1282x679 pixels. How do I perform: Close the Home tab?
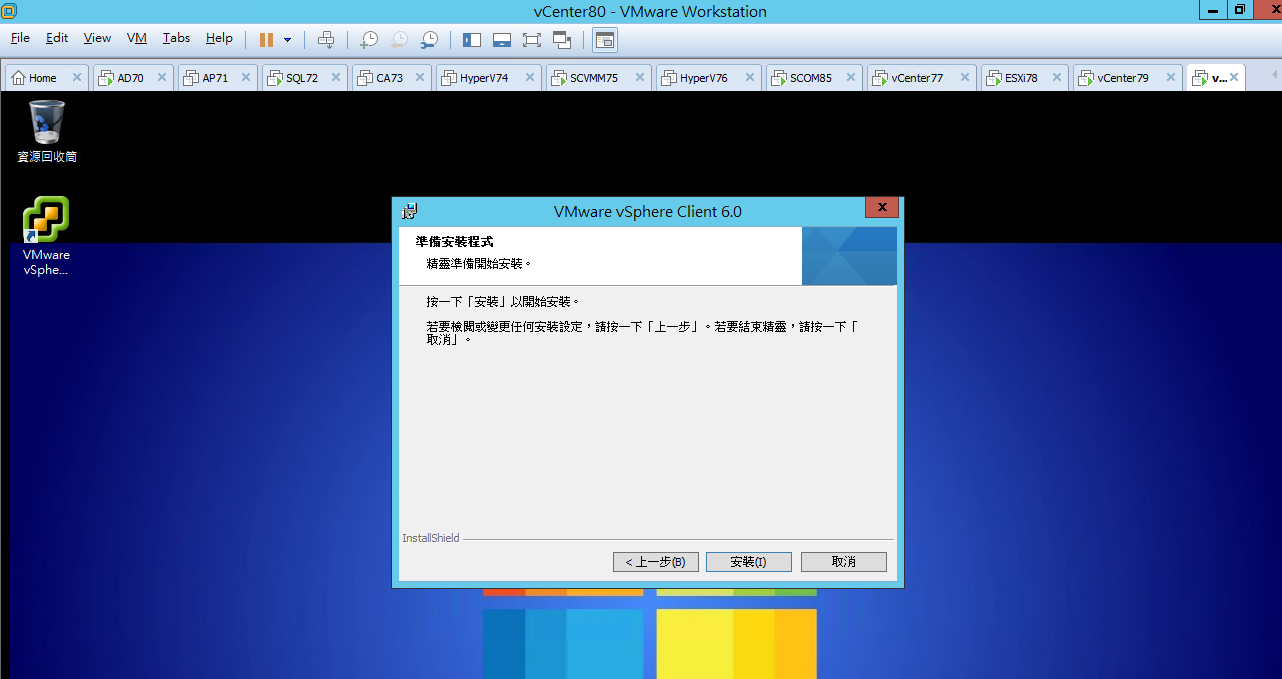[76, 77]
